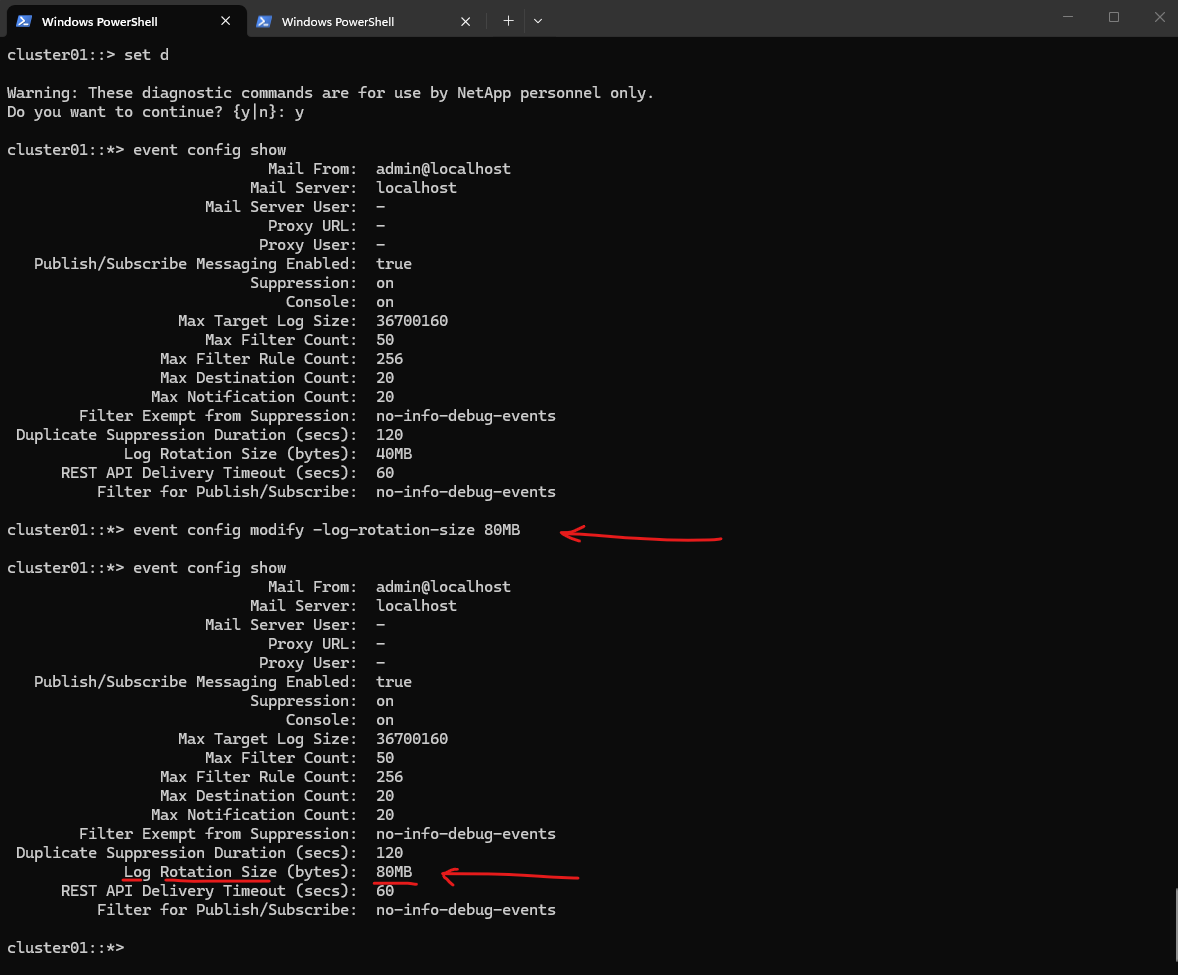
Task: Click the empty cluster01 prompt on the last line
Action: pyautogui.click(x=66, y=947)
